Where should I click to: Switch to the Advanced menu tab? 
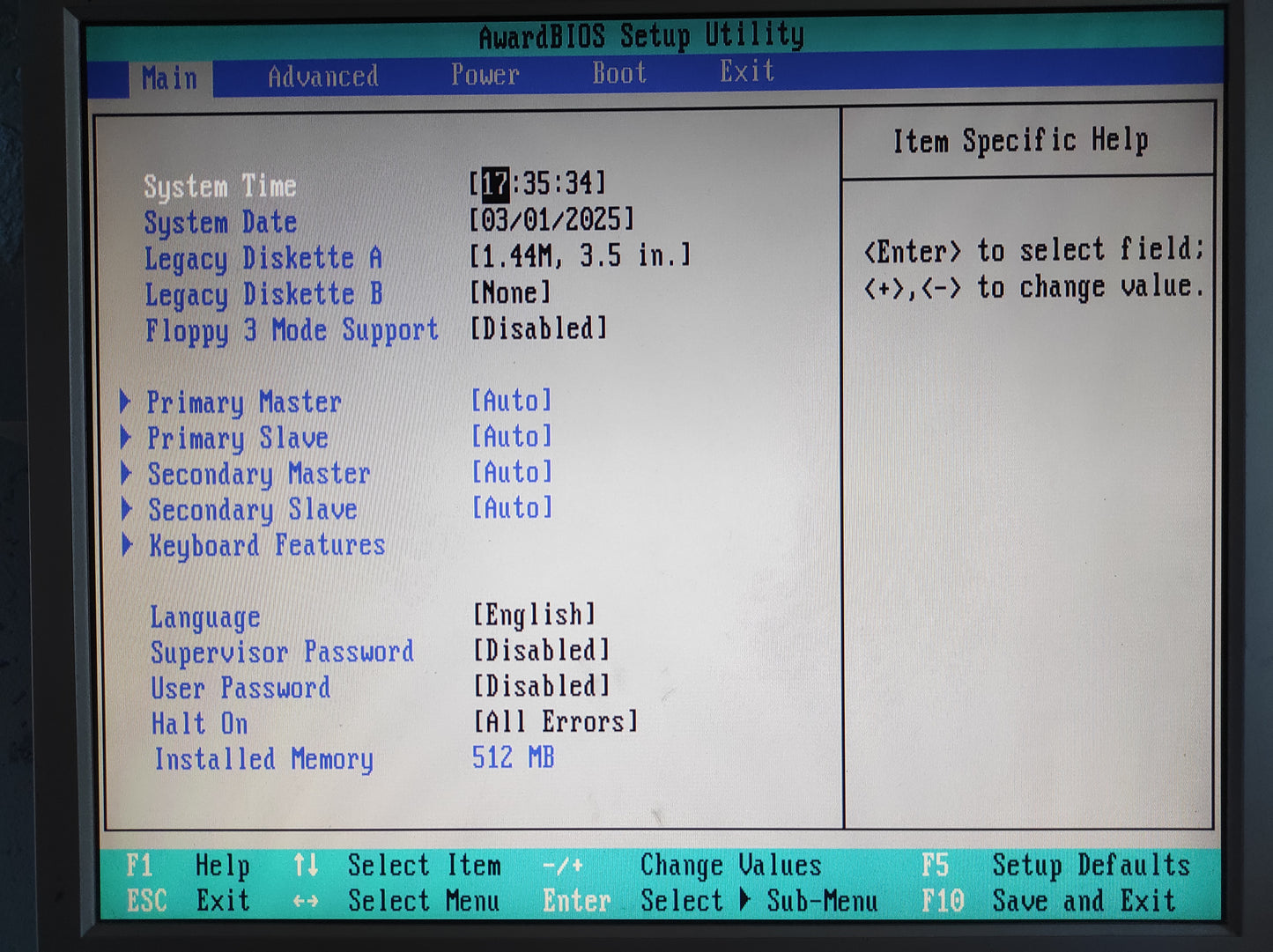coord(322,77)
